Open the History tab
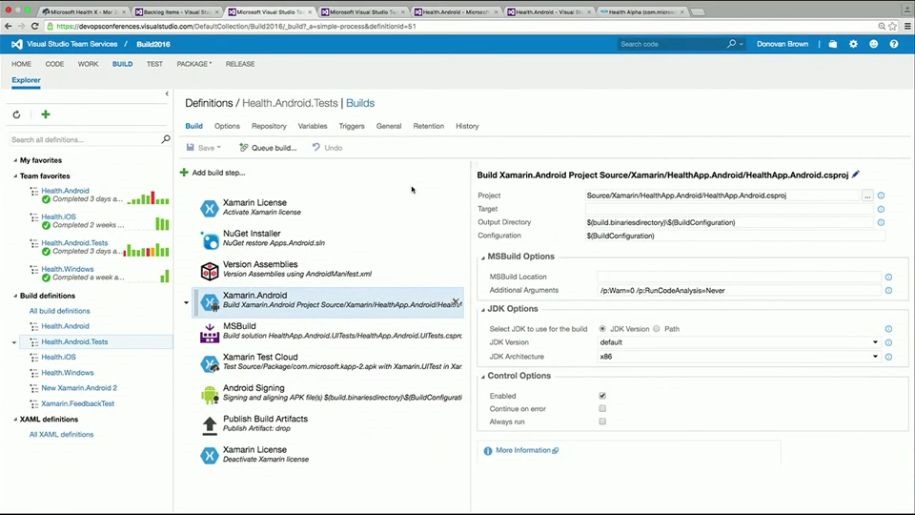The image size is (915, 515). coord(467,126)
